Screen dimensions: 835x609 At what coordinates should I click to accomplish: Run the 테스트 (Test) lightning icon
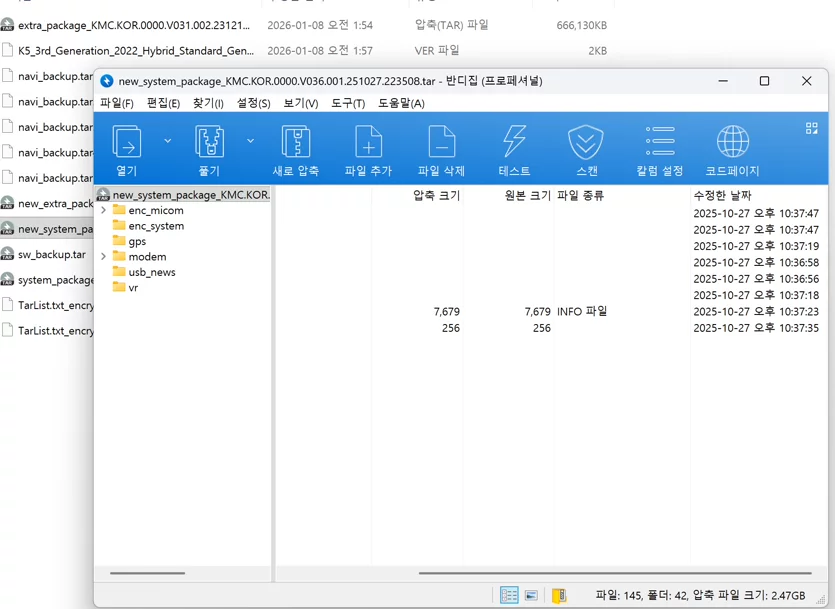[514, 142]
